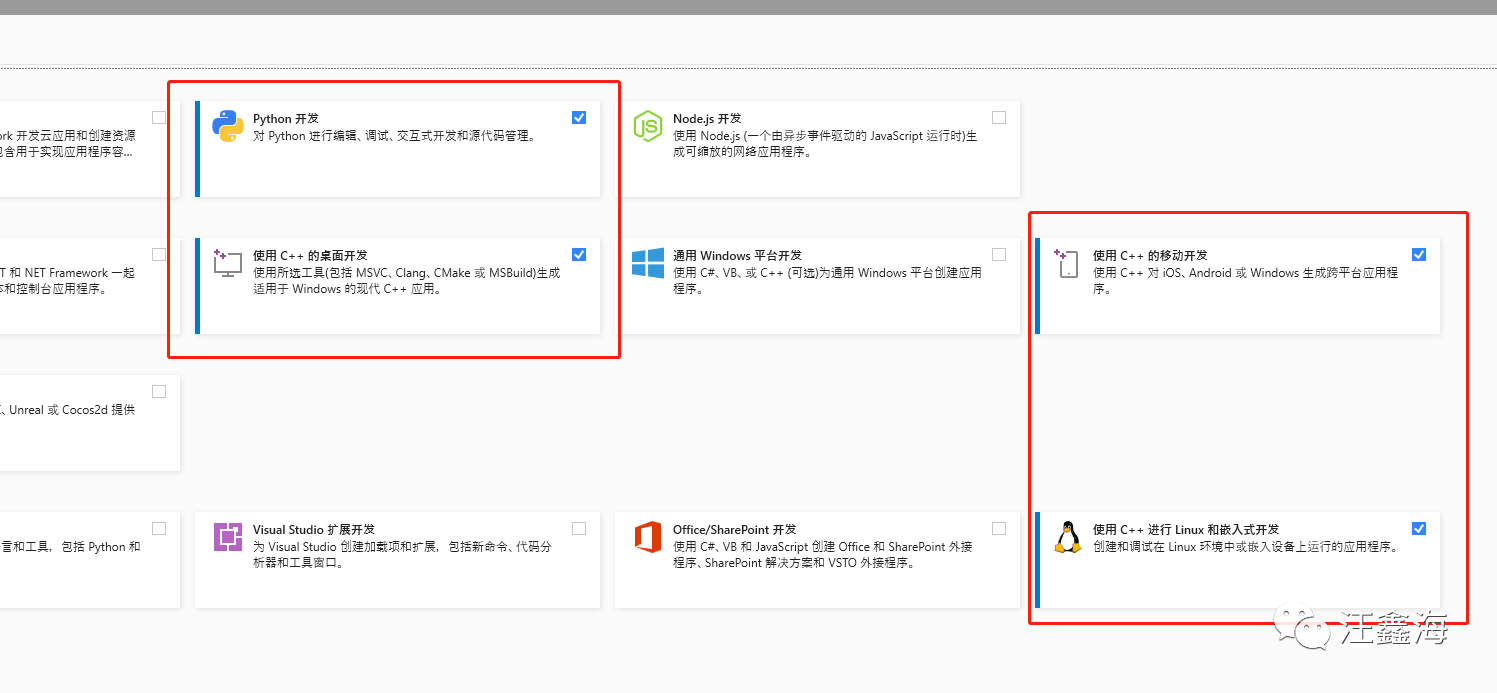The image size is (1497, 693).
Task: Click '使用 C++ 的移动开发' title
Action: click(x=1150, y=255)
